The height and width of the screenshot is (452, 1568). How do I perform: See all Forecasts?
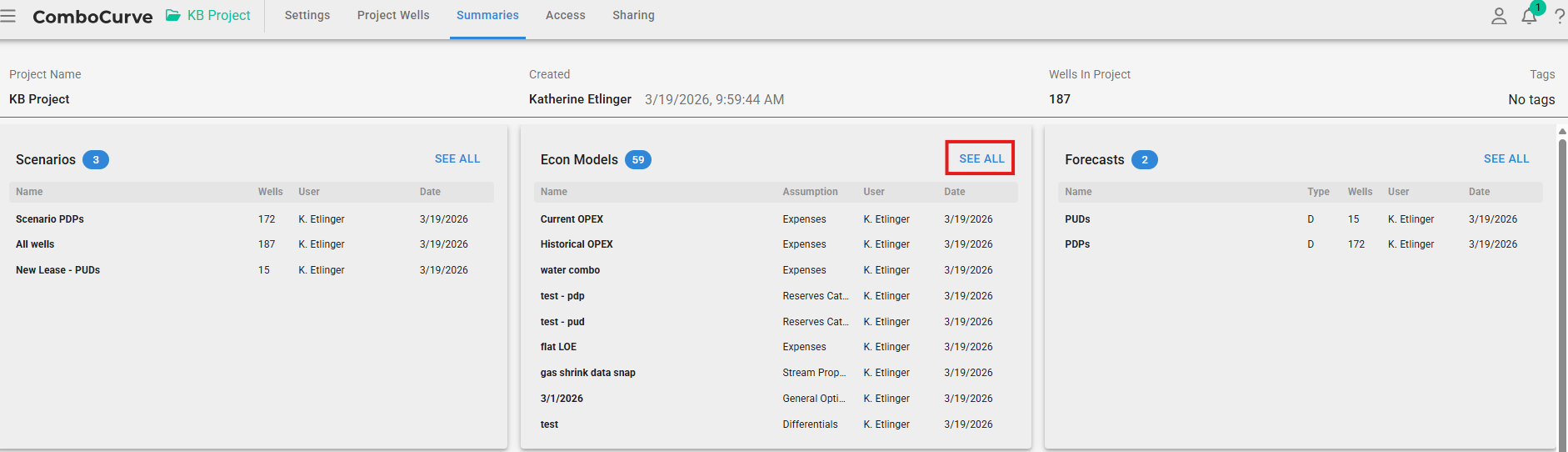point(1506,158)
